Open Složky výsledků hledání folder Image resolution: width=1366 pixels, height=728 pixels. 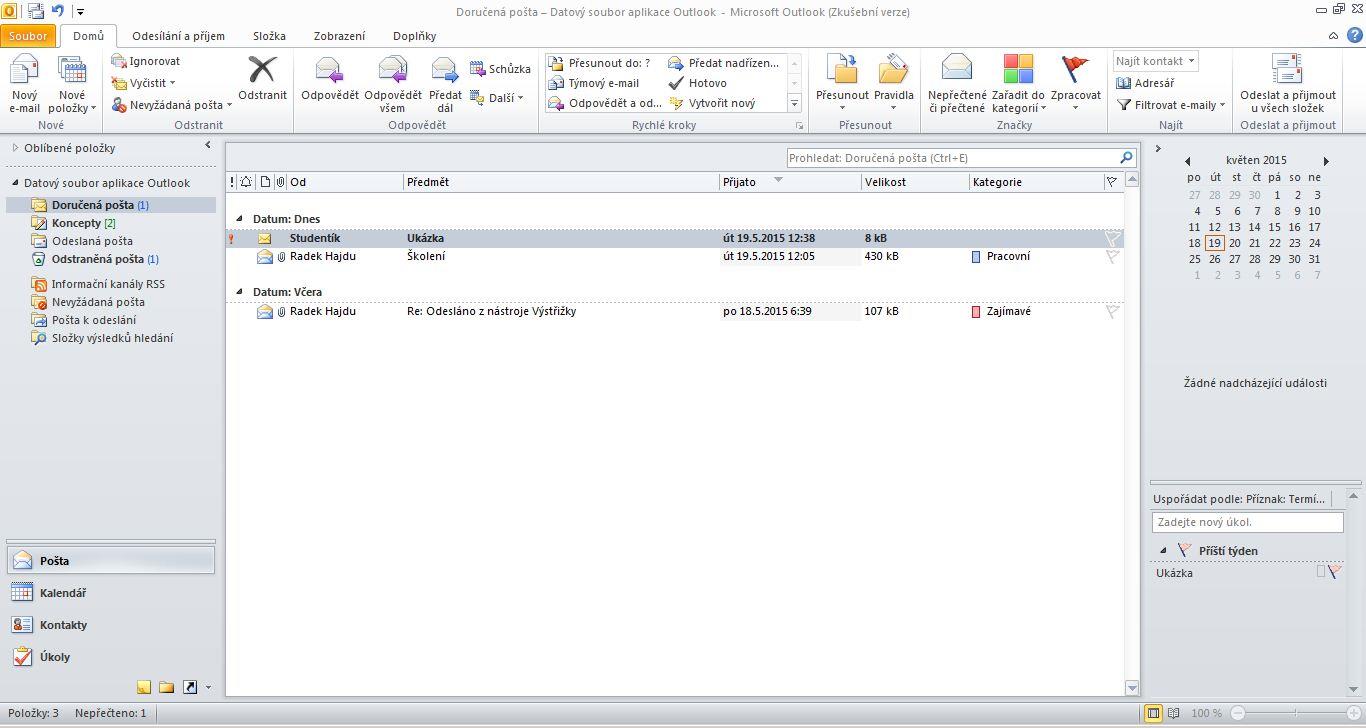point(112,338)
